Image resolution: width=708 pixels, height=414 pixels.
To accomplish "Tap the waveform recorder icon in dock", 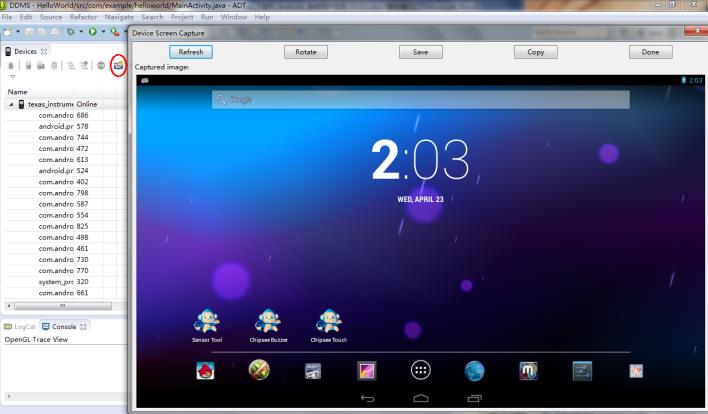I will [x=636, y=371].
